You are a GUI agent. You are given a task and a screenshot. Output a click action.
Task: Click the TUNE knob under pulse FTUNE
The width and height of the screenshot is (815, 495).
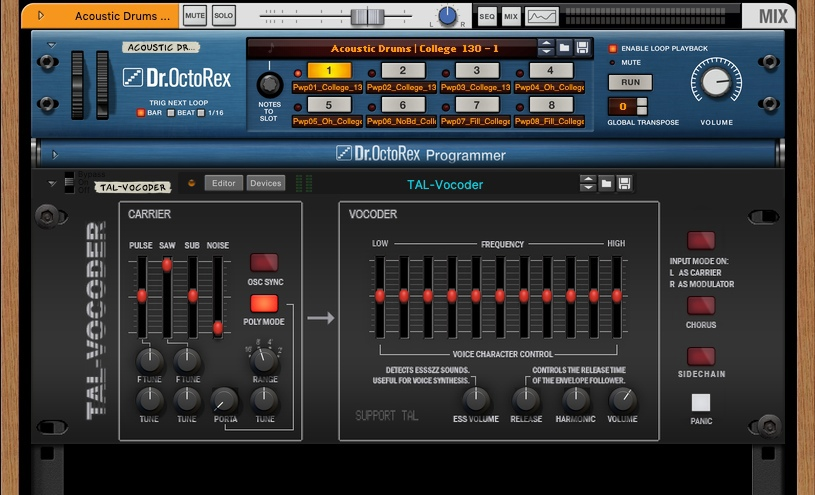click(150, 400)
